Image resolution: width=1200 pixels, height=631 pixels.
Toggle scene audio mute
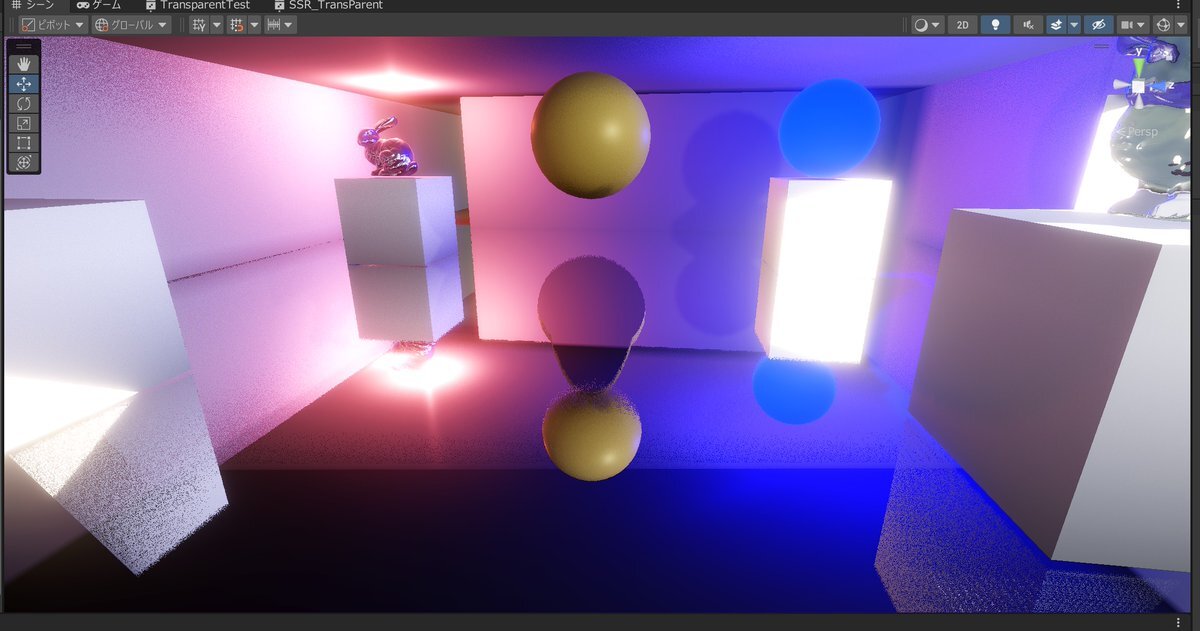tap(1028, 25)
